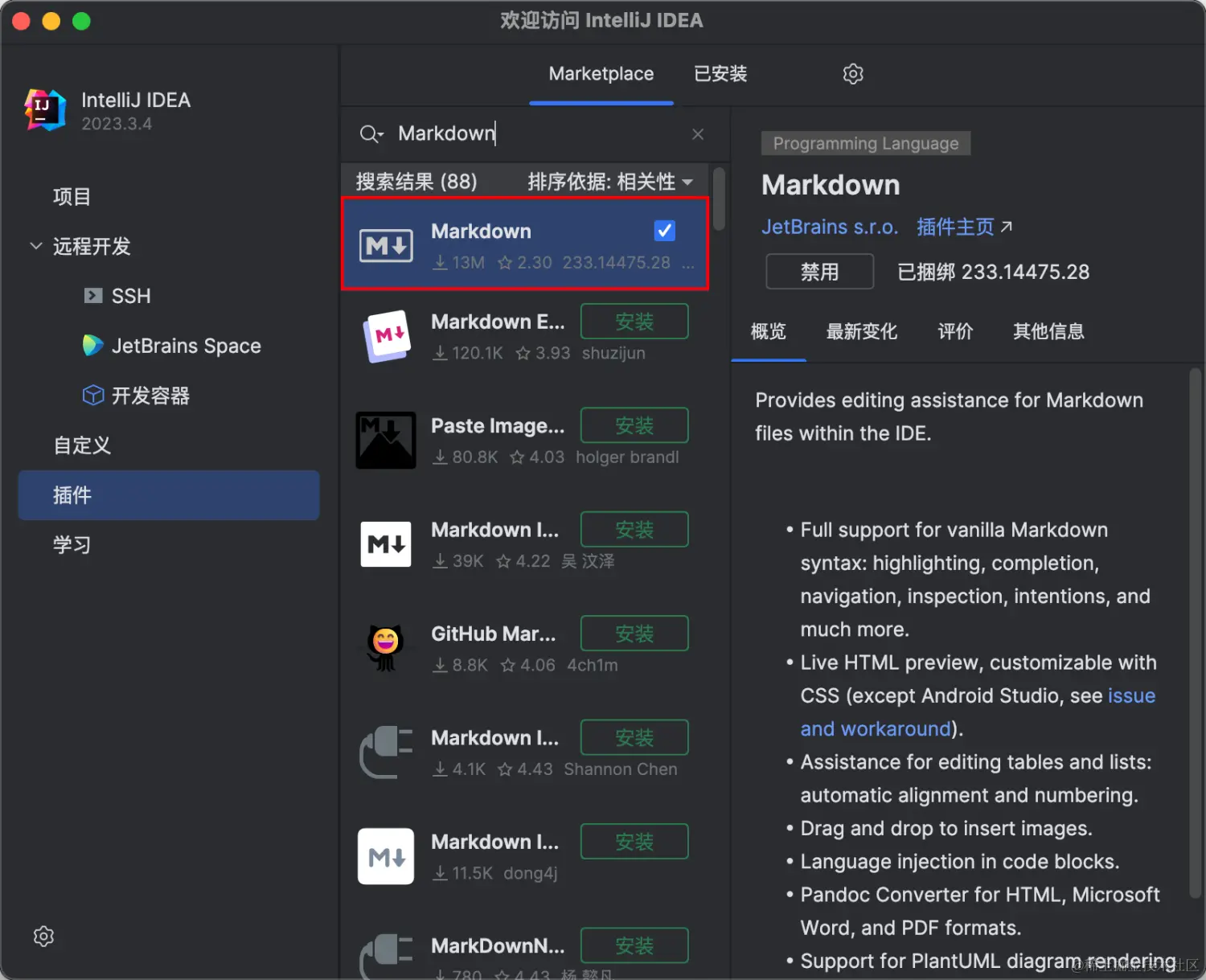Select 开发容器 in sidebar
1206x980 pixels.
pyautogui.click(x=150, y=396)
